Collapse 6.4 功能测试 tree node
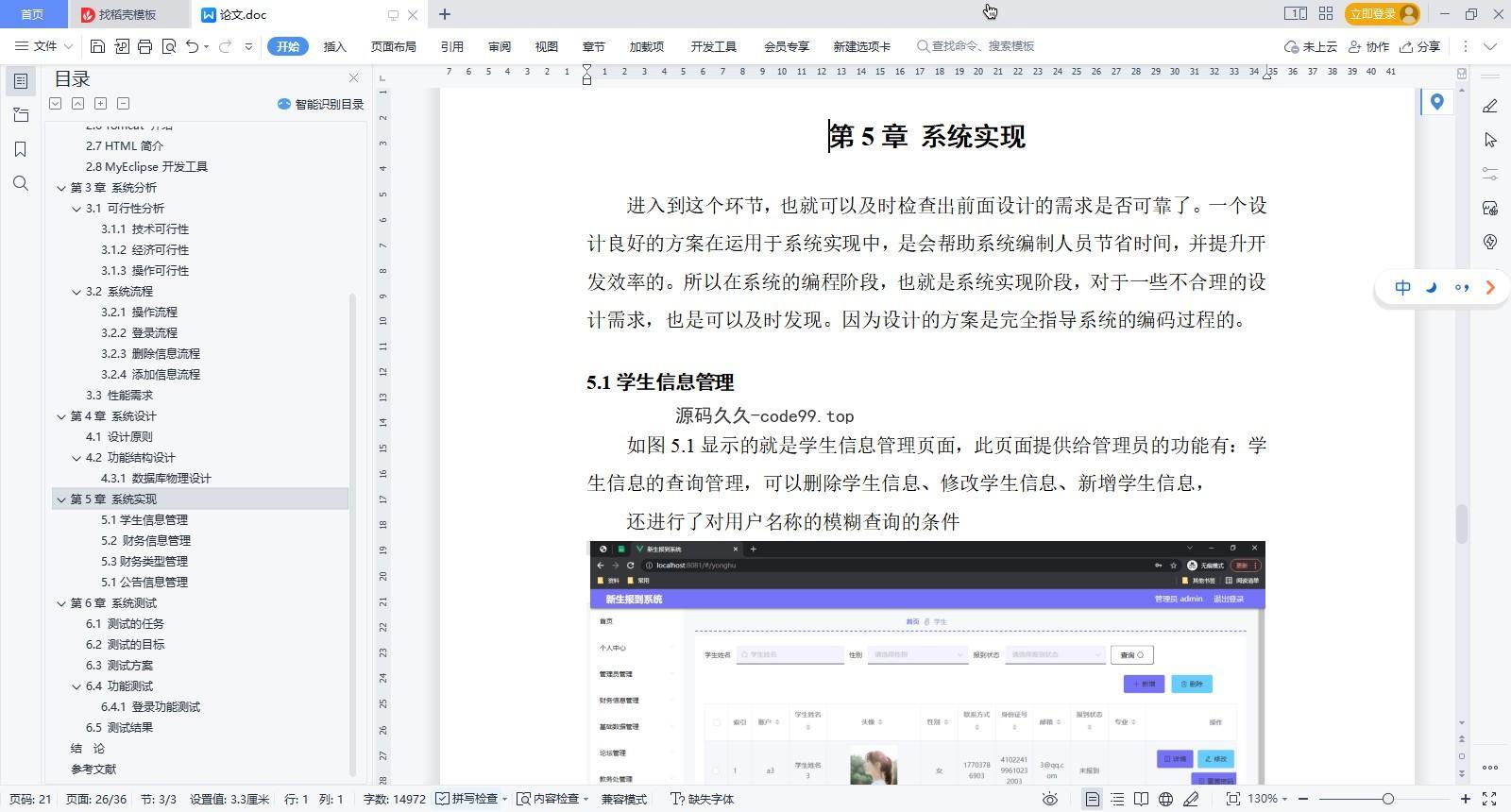Screen dimensions: 1511x812 click(76, 686)
